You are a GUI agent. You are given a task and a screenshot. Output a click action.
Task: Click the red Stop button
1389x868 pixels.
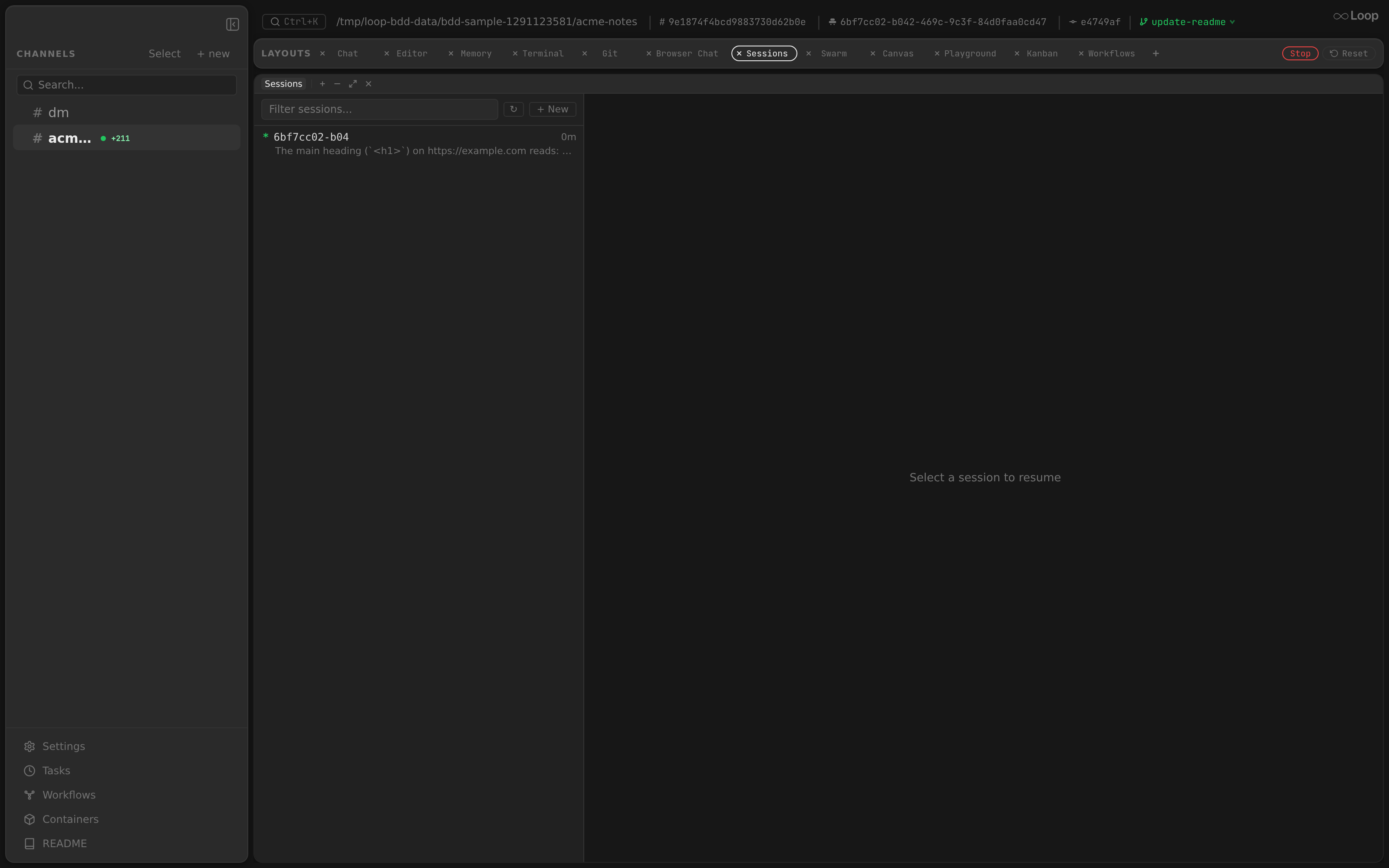point(1300,53)
